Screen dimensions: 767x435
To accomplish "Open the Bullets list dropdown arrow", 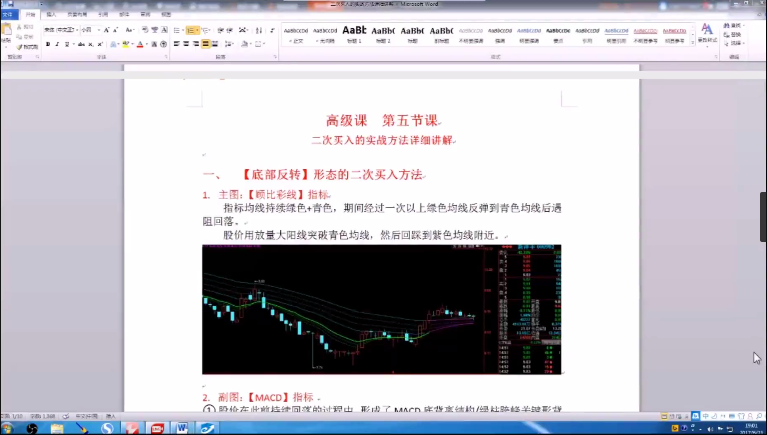I will 183,30.
